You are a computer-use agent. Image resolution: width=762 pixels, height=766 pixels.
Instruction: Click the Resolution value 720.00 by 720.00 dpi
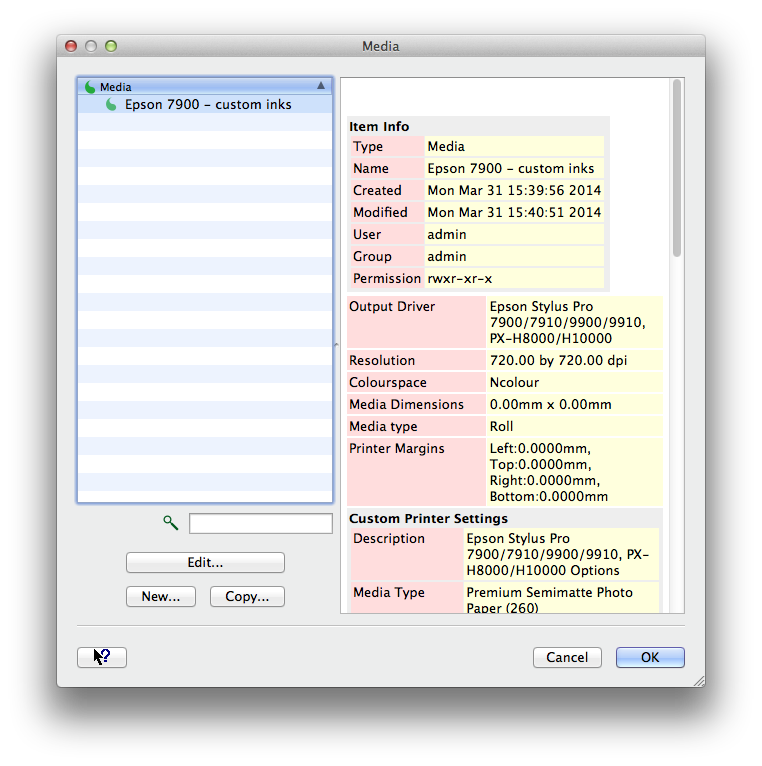pos(558,361)
